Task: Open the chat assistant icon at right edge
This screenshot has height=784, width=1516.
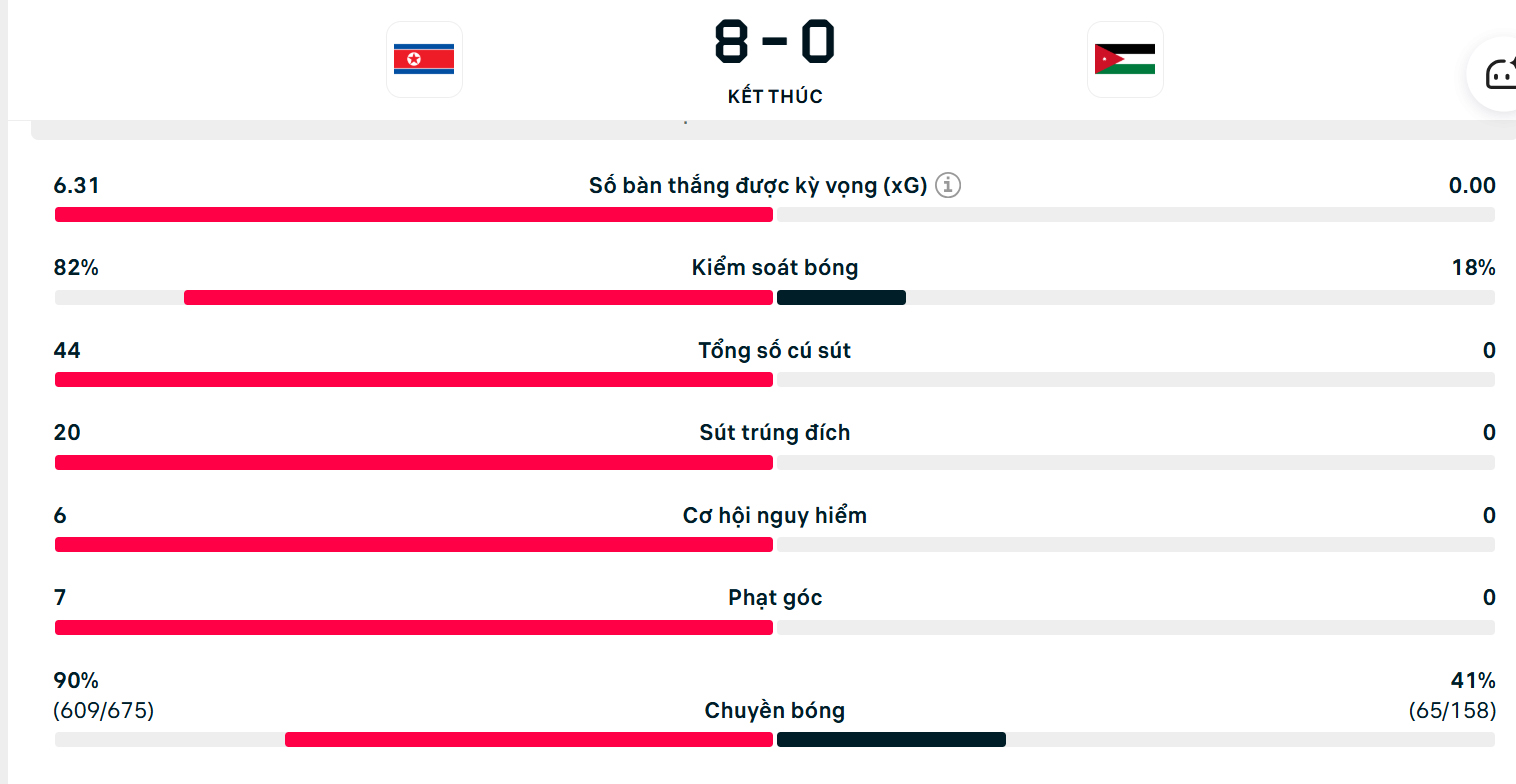Action: [1498, 74]
